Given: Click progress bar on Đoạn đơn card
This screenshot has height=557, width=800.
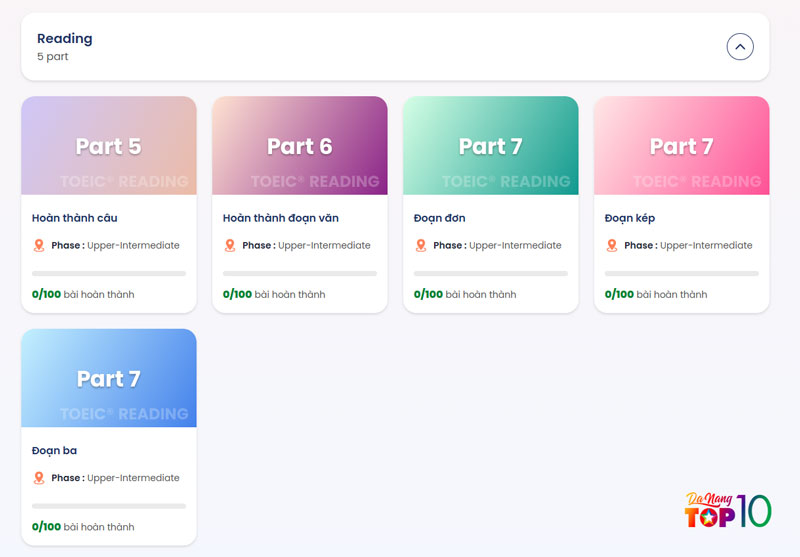Looking at the screenshot, I should click(x=491, y=273).
